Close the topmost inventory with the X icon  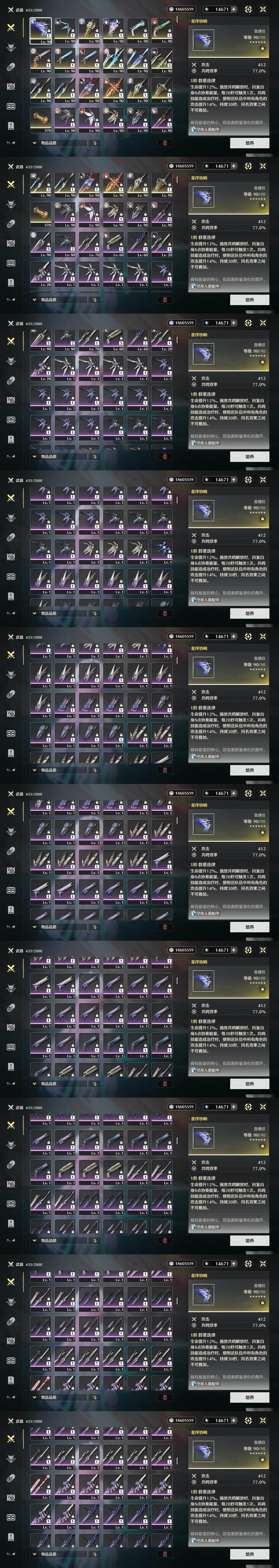pos(263,9)
